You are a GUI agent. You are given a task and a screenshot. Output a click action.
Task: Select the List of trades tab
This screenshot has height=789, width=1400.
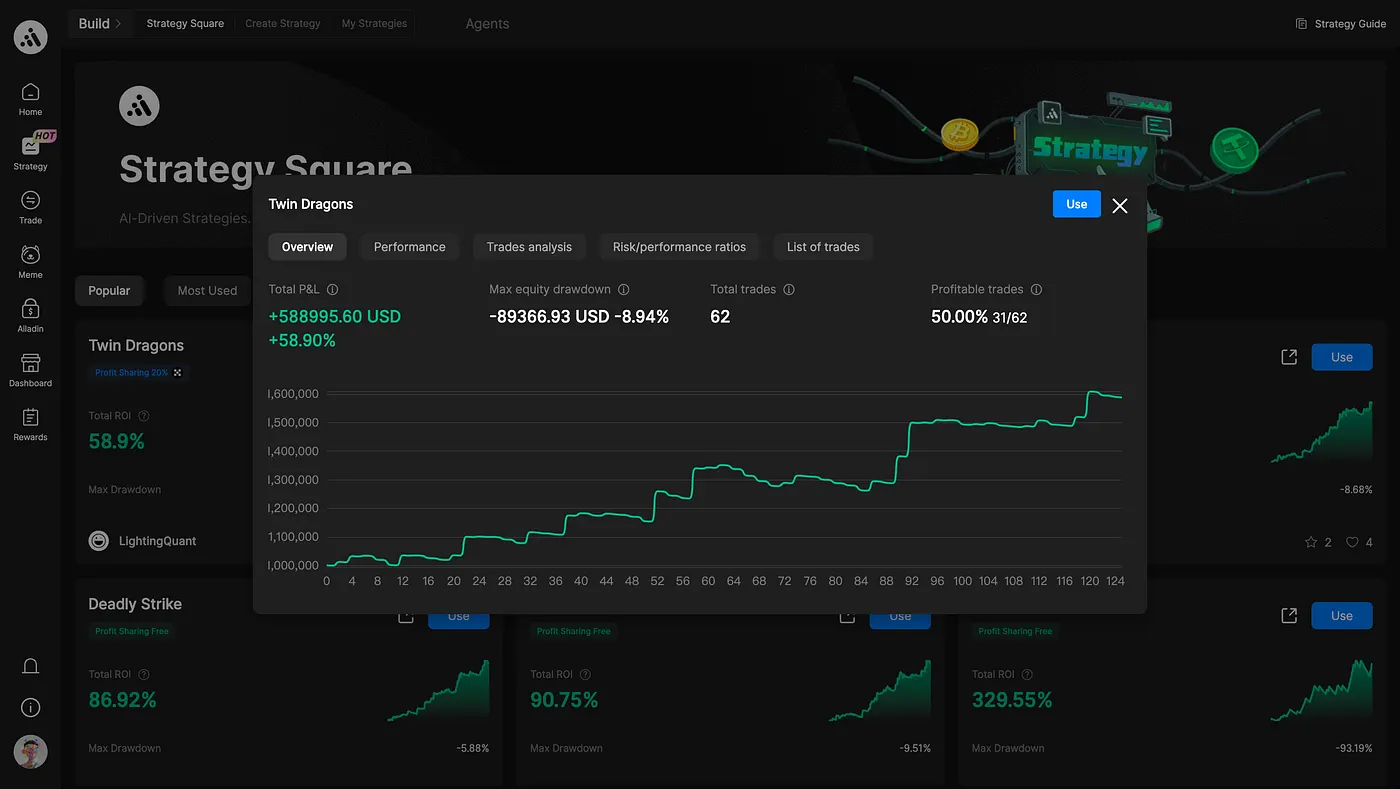click(823, 247)
